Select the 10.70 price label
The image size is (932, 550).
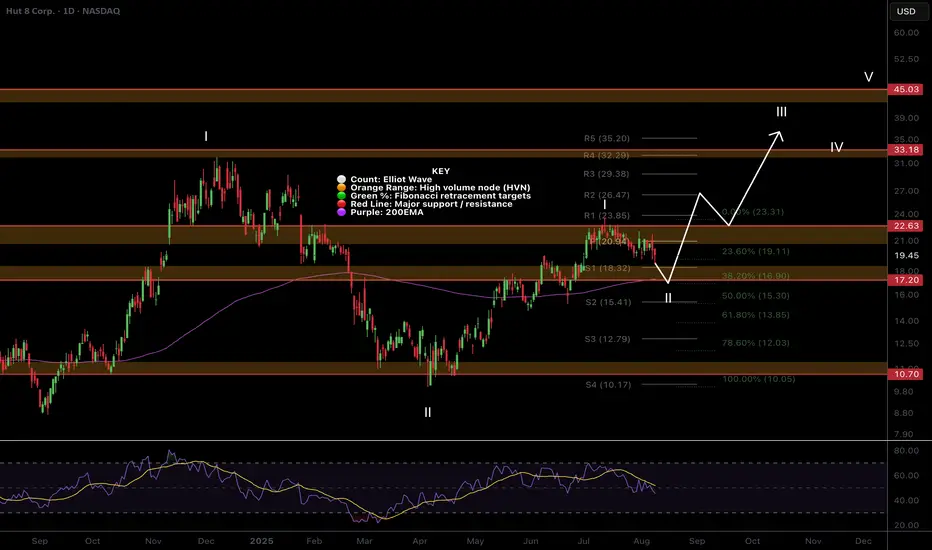pos(906,374)
